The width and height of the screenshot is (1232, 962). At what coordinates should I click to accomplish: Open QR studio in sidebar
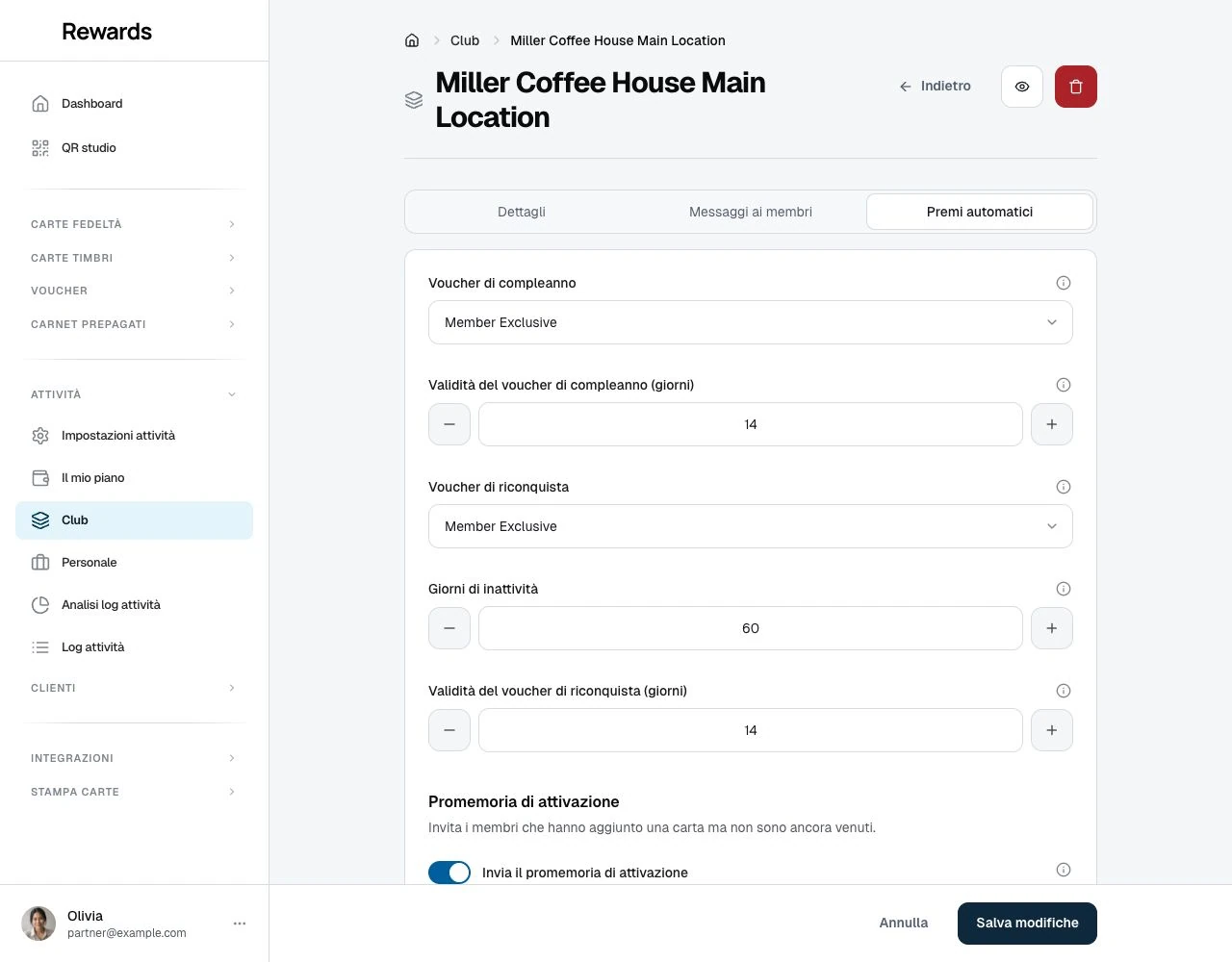(134, 148)
